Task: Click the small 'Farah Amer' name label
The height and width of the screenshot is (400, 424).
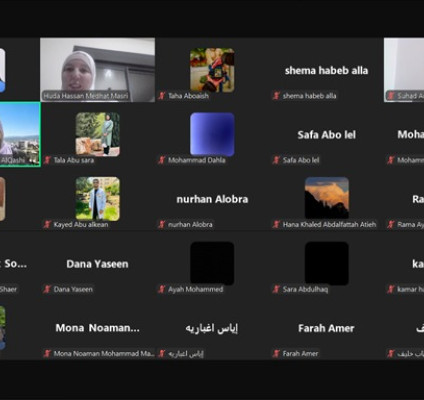Action: [300, 354]
